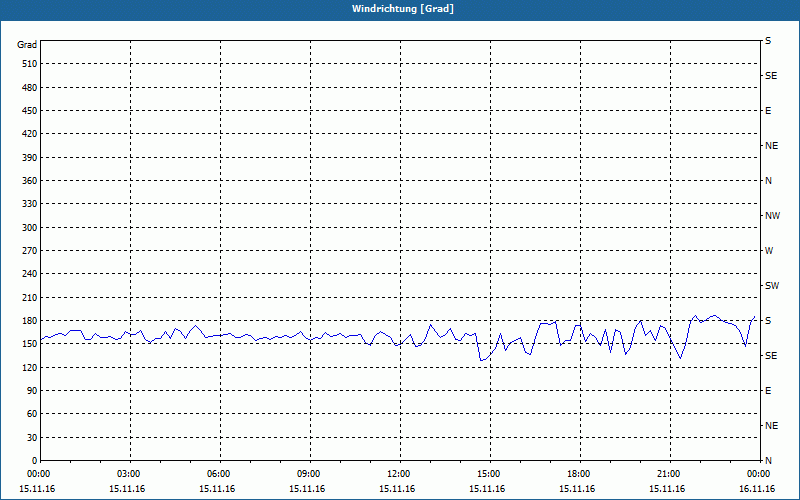Click the N label at the 360 gridline
This screenshot has height=500, width=800.
tap(768, 181)
